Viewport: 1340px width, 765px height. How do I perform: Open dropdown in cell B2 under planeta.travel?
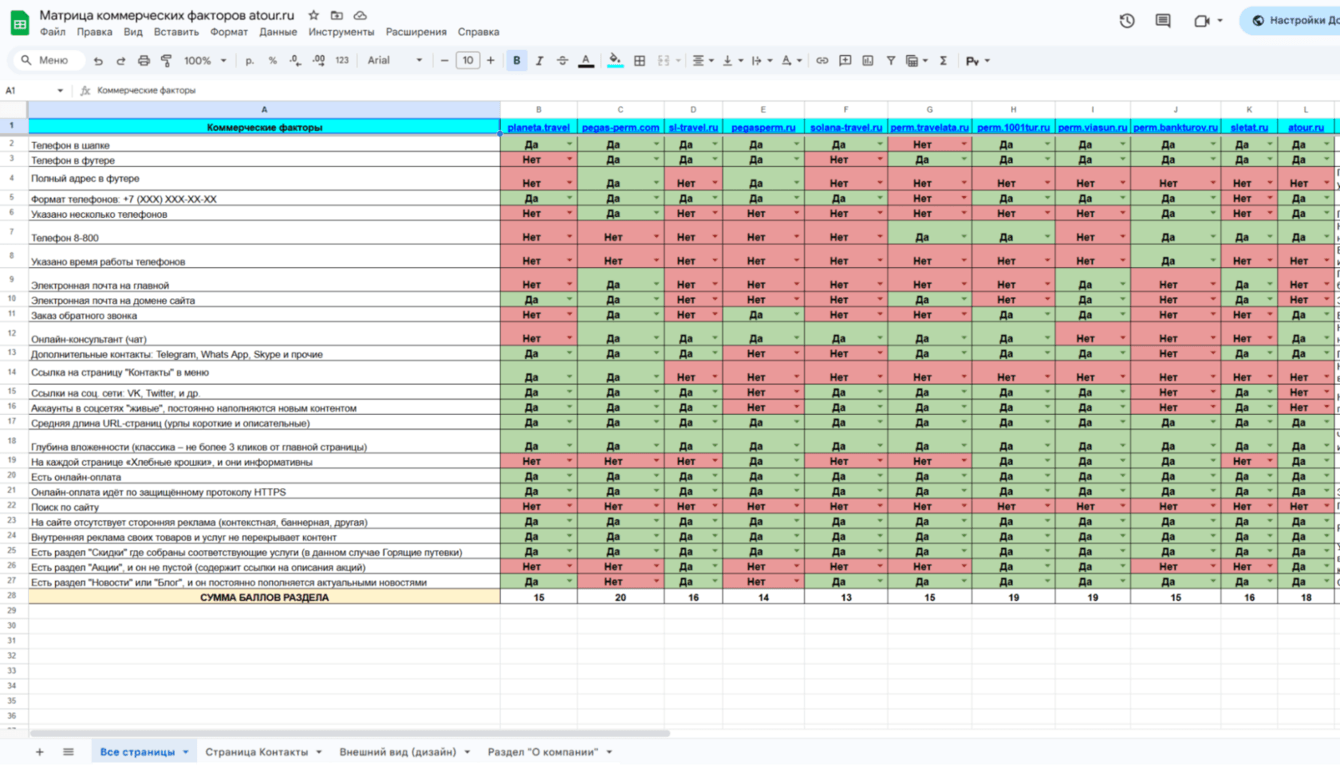[569, 145]
